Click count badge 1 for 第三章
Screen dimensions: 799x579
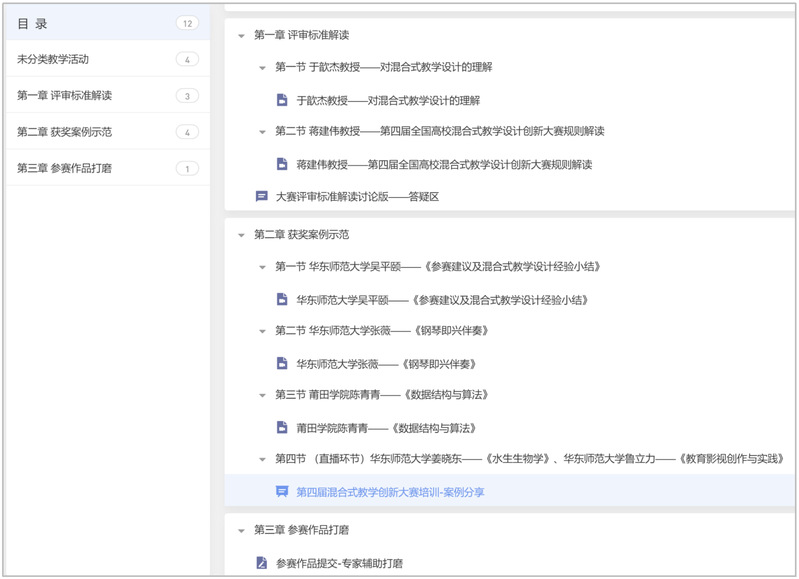(187, 169)
